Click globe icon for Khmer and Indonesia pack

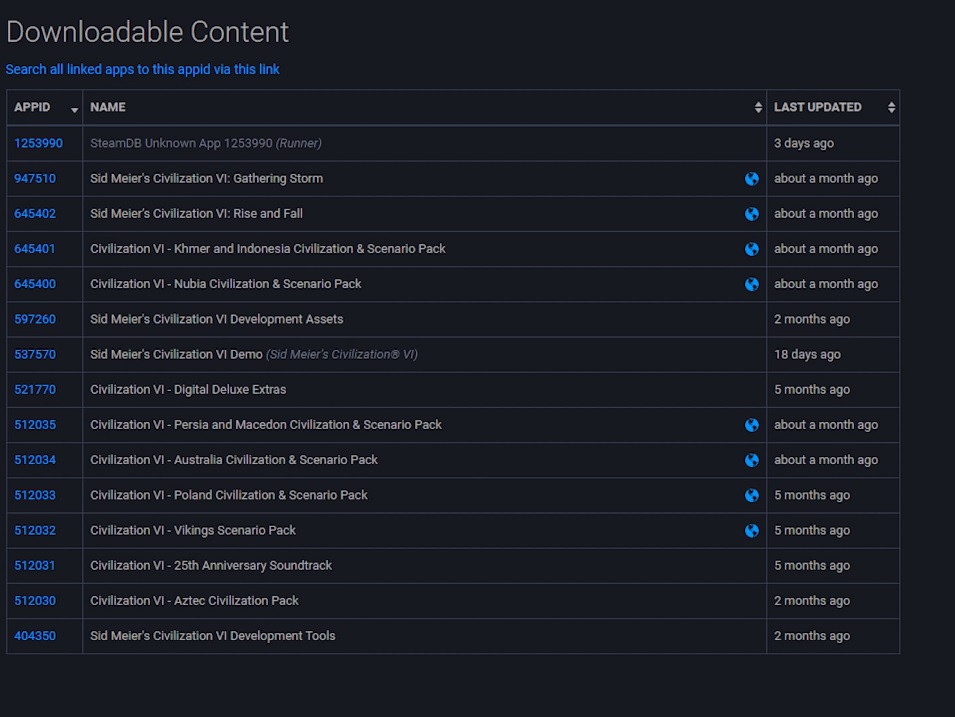[x=751, y=249]
